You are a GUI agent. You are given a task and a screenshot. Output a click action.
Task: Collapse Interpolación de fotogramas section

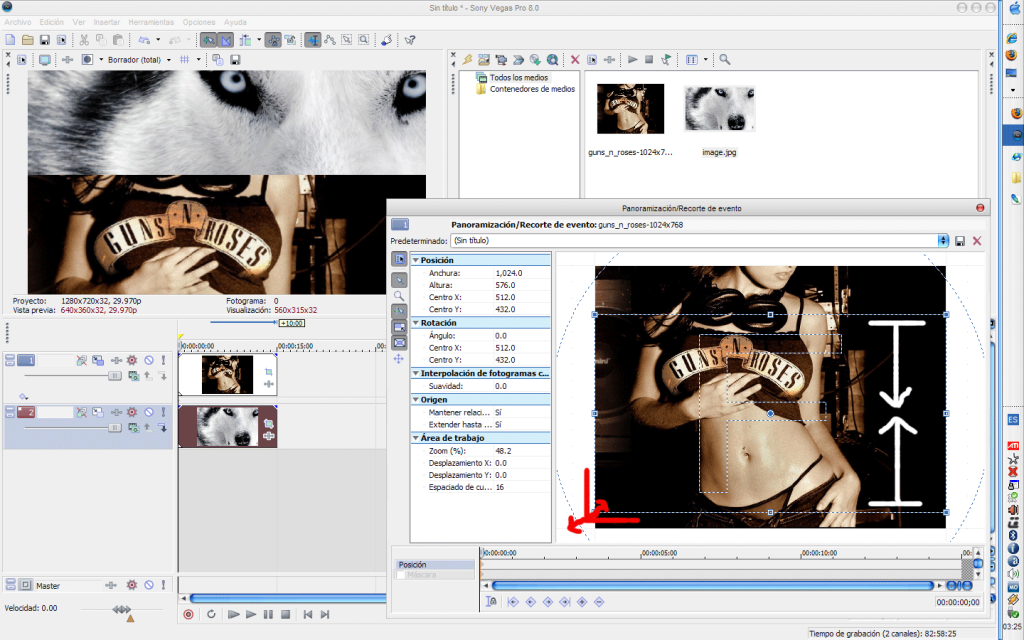pyautogui.click(x=415, y=374)
